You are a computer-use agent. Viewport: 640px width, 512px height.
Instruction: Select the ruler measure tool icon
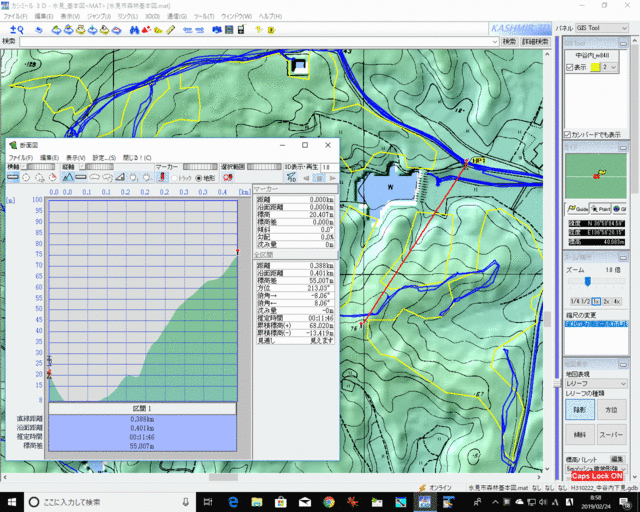point(171,30)
